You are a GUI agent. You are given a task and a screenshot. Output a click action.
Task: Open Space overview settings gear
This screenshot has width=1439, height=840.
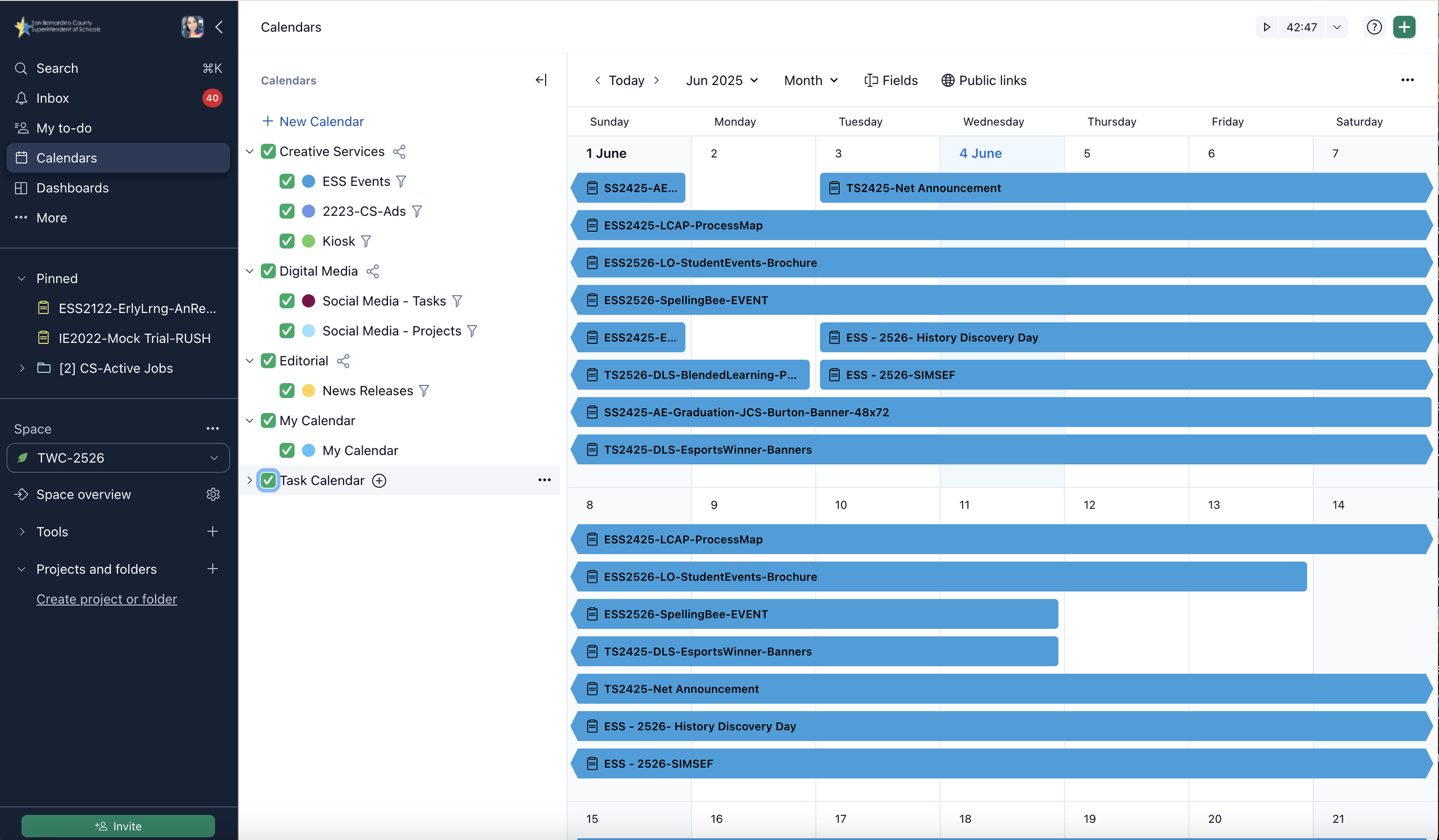213,494
